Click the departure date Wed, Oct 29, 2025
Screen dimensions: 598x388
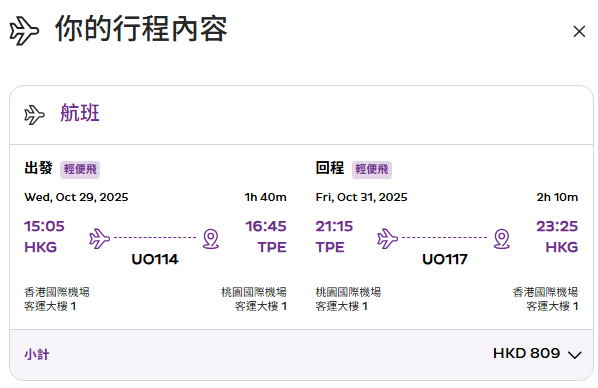pyautogui.click(x=76, y=197)
